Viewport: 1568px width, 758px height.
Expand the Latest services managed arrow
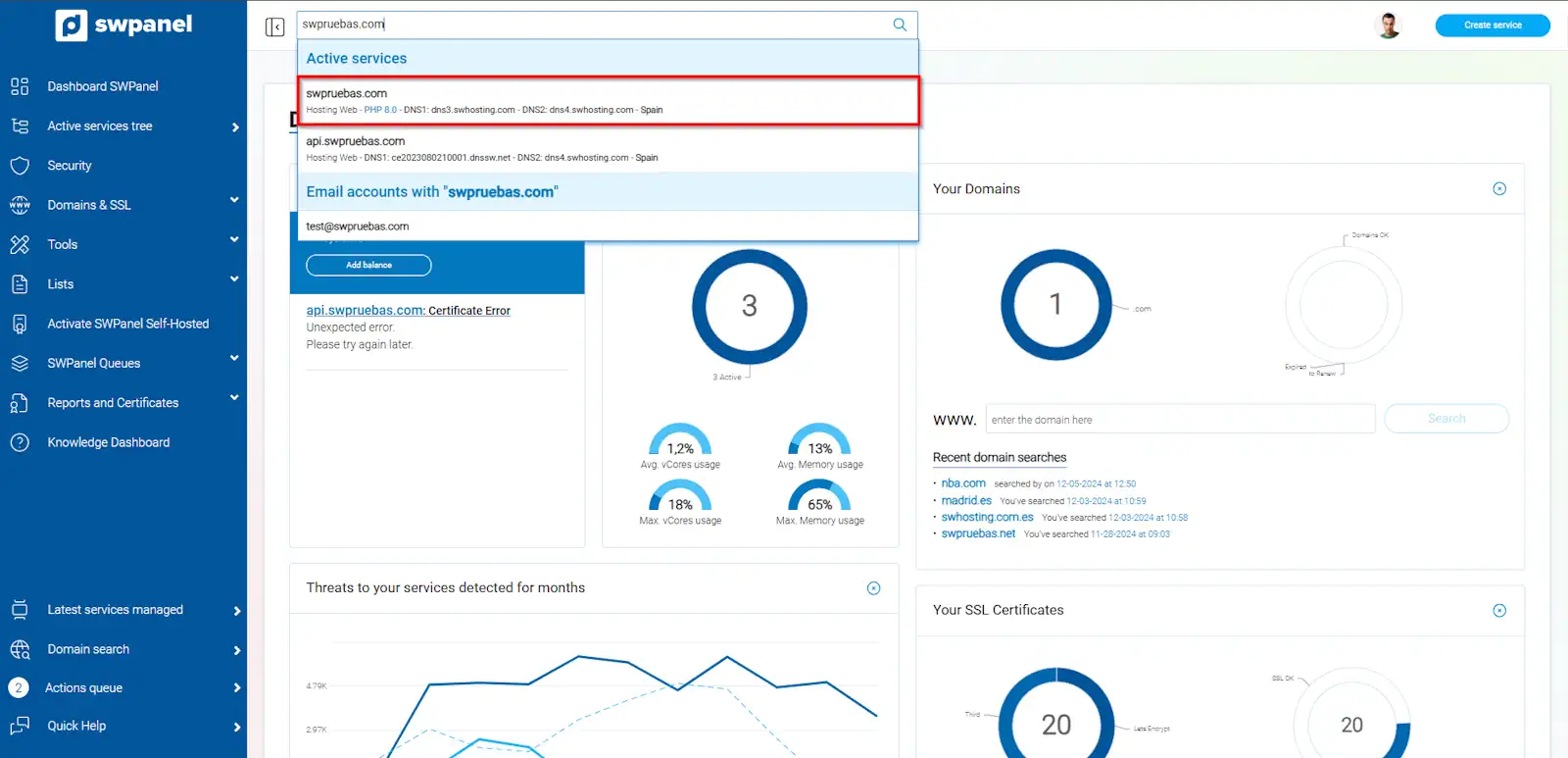[x=236, y=610]
